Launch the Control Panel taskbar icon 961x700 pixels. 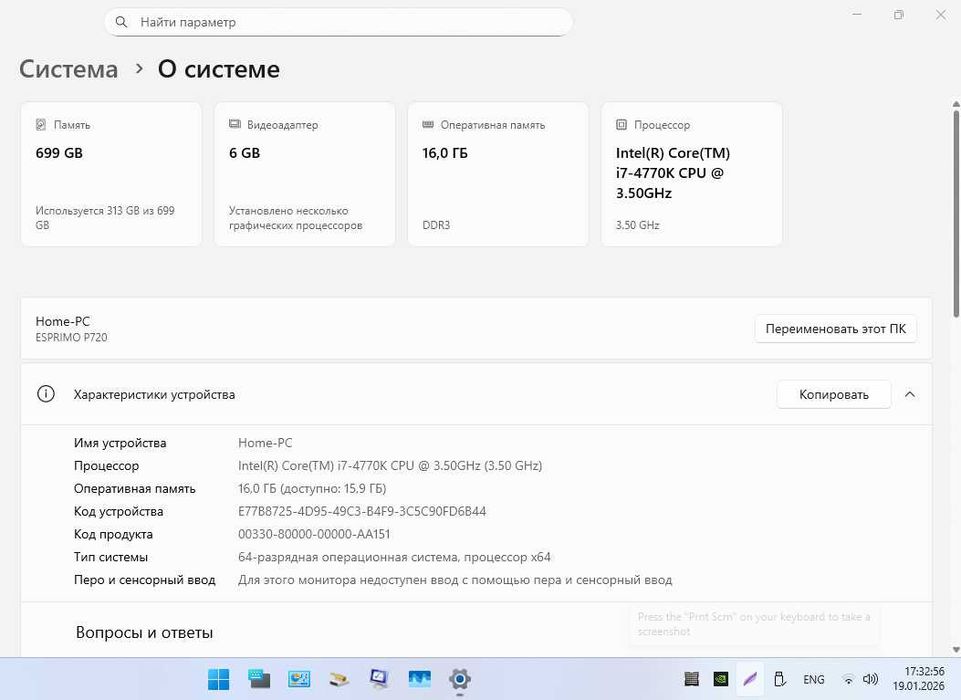point(299,679)
